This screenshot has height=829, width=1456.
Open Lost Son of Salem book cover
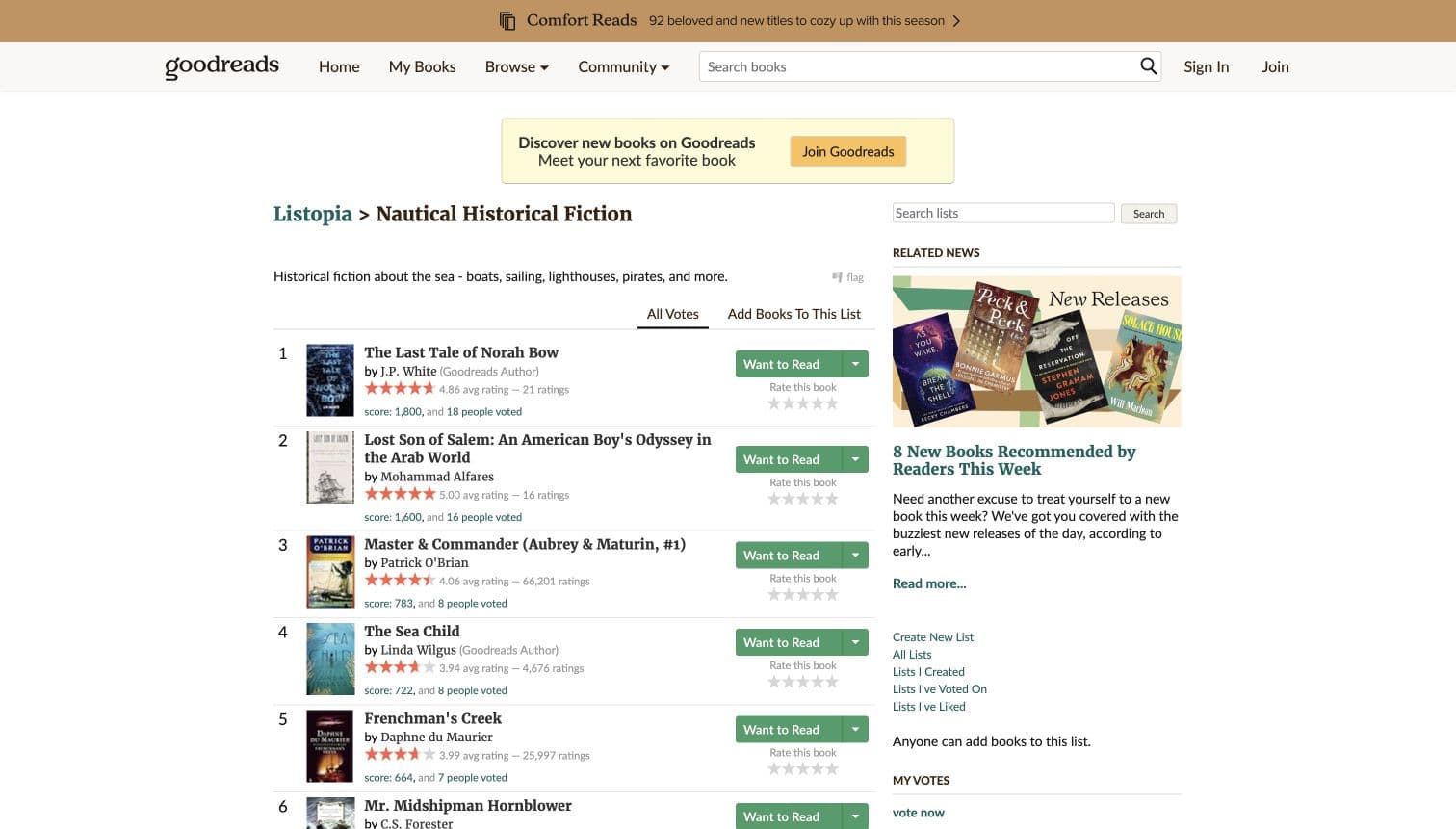pos(330,468)
